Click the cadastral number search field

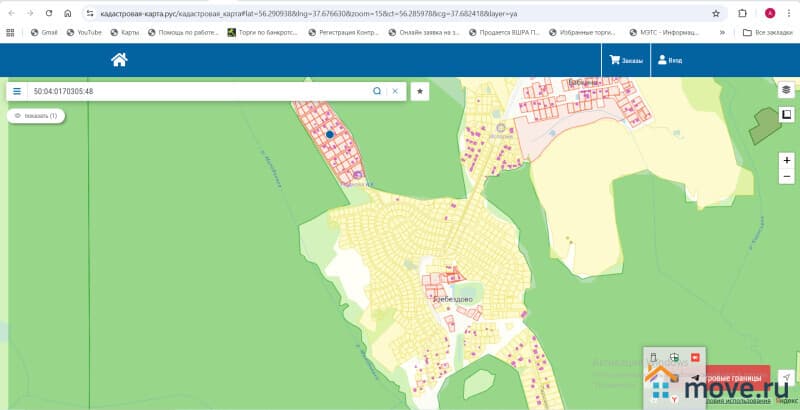[x=200, y=91]
